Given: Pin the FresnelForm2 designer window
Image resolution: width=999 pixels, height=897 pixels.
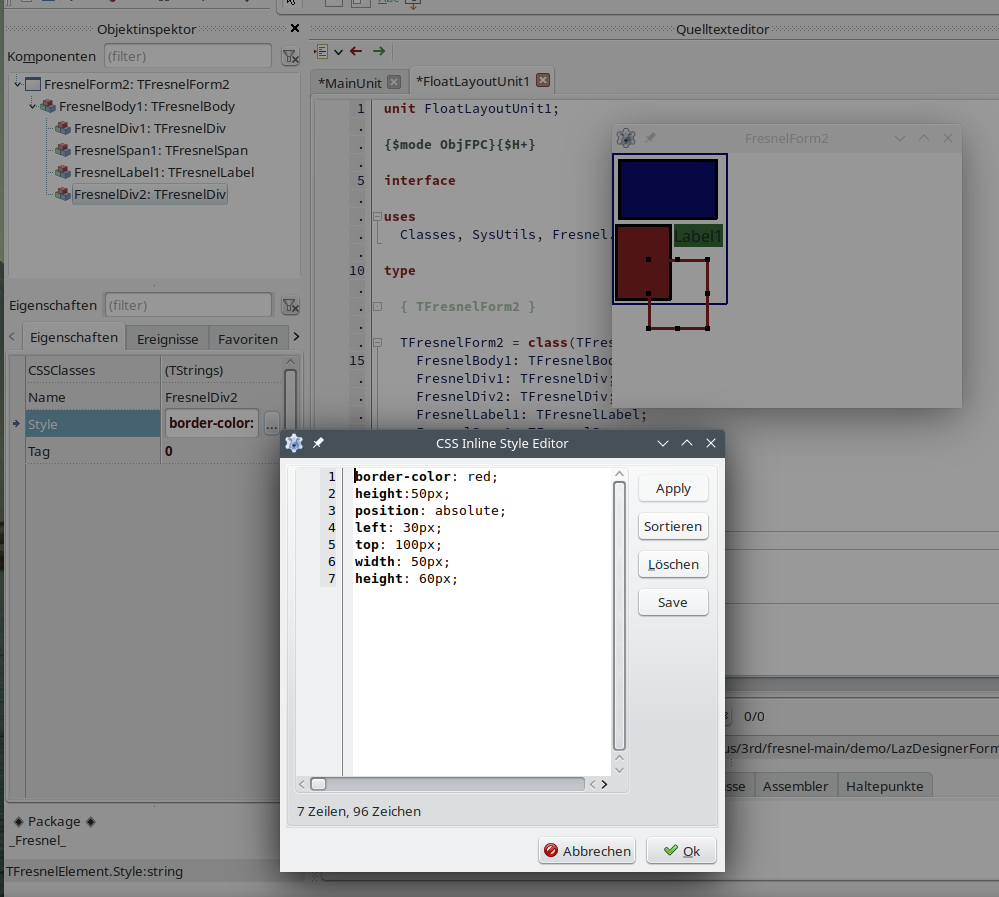Looking at the screenshot, I should pyautogui.click(x=650, y=138).
